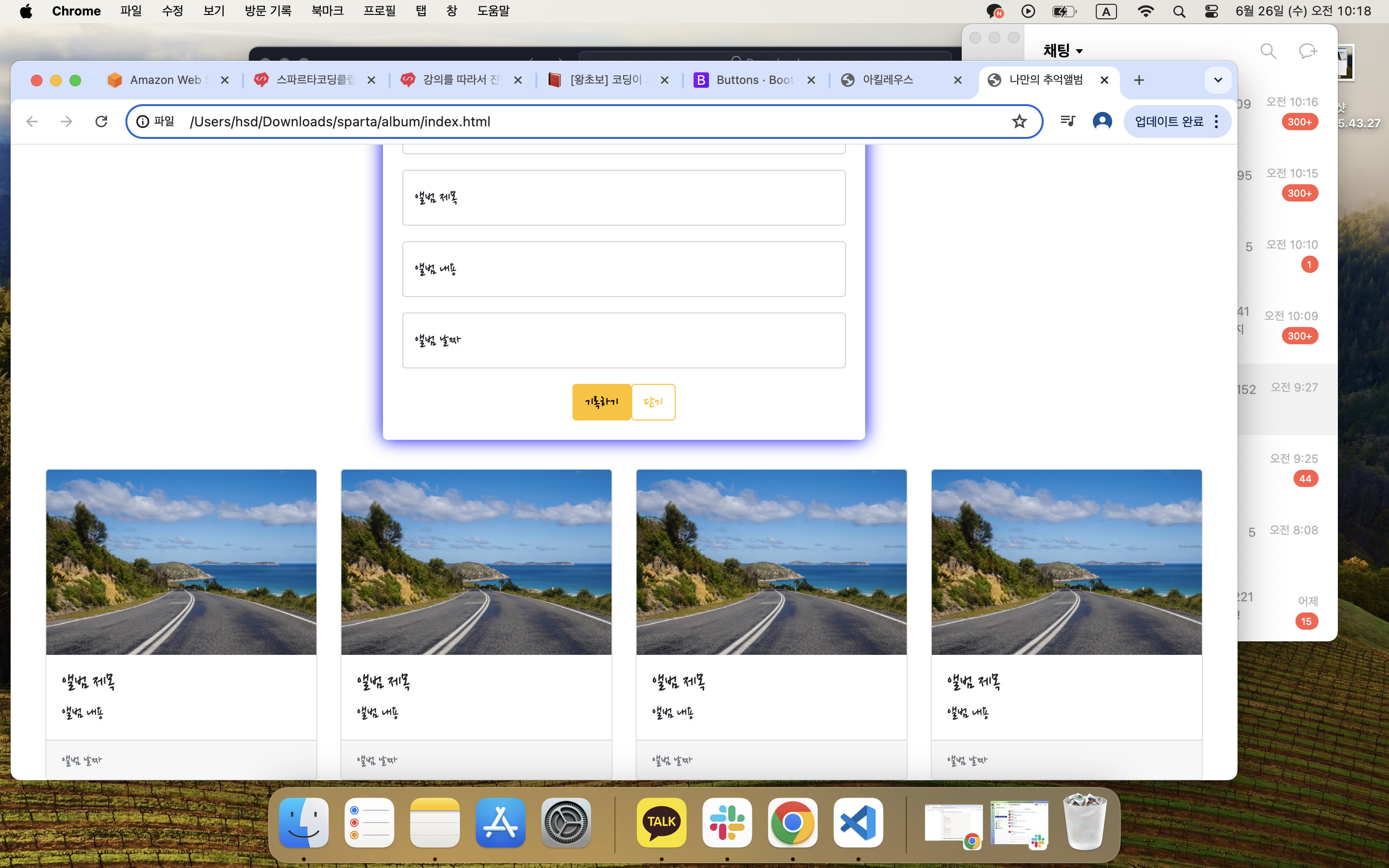Click the 업데이트 완료 update button
Screen dimensions: 1389x868
point(1177,122)
